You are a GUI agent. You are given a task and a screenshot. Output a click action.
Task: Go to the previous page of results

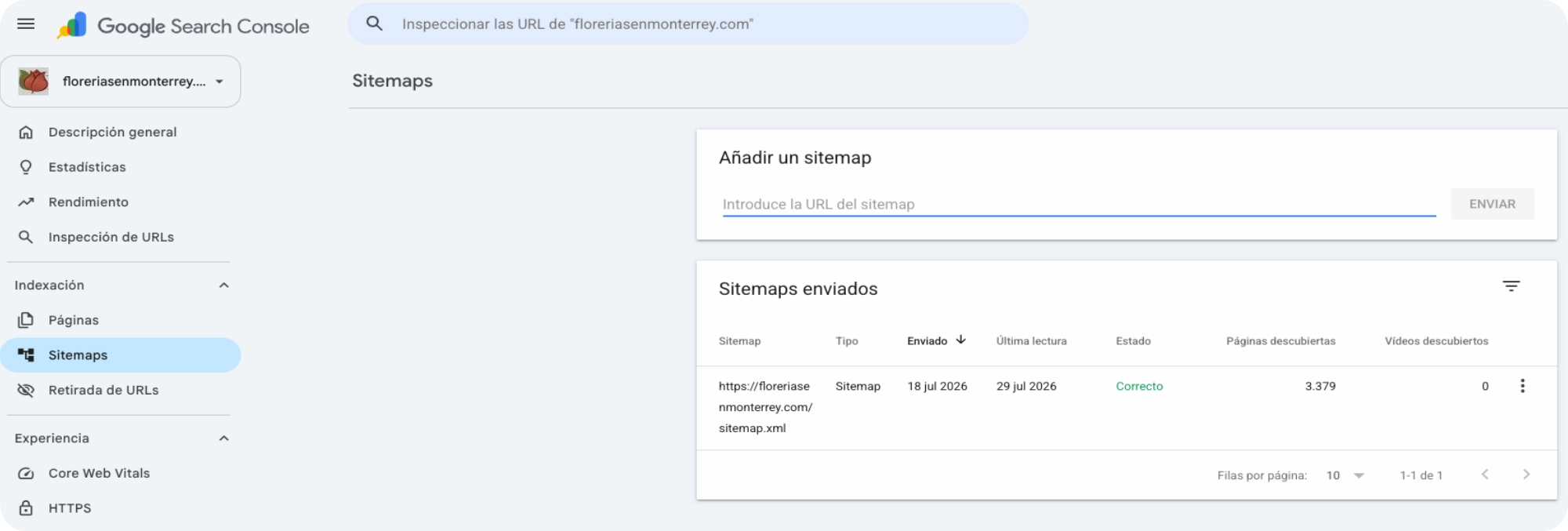(x=1484, y=475)
